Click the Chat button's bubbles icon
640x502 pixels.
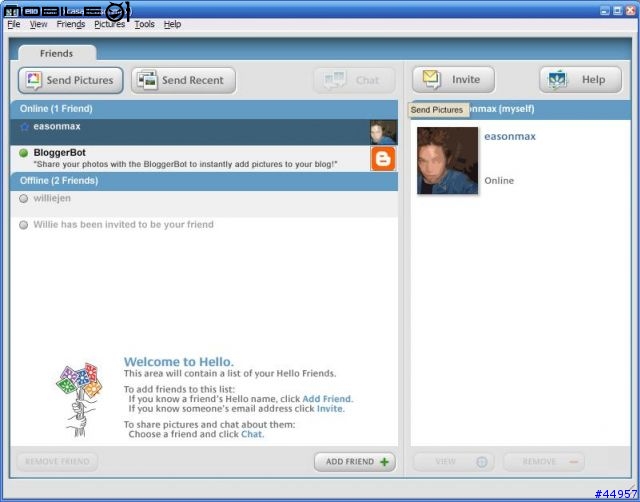(334, 80)
